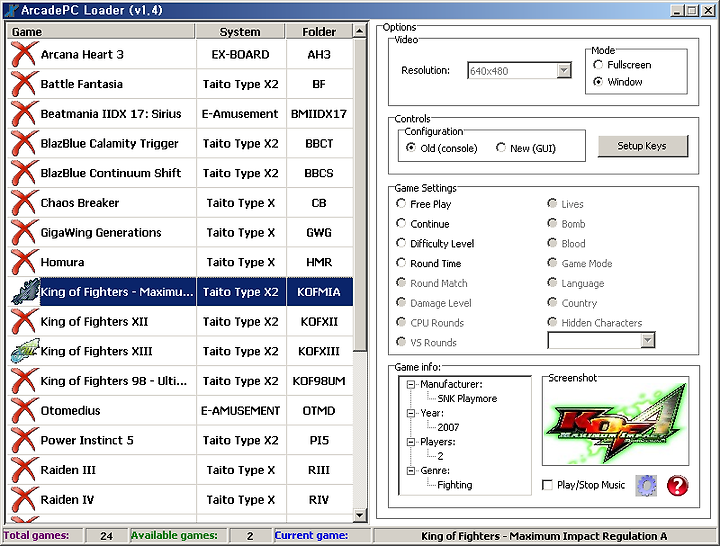Click red X icon beside BlazBlue Continuum Shift
This screenshot has width=720, height=546.
(24, 173)
